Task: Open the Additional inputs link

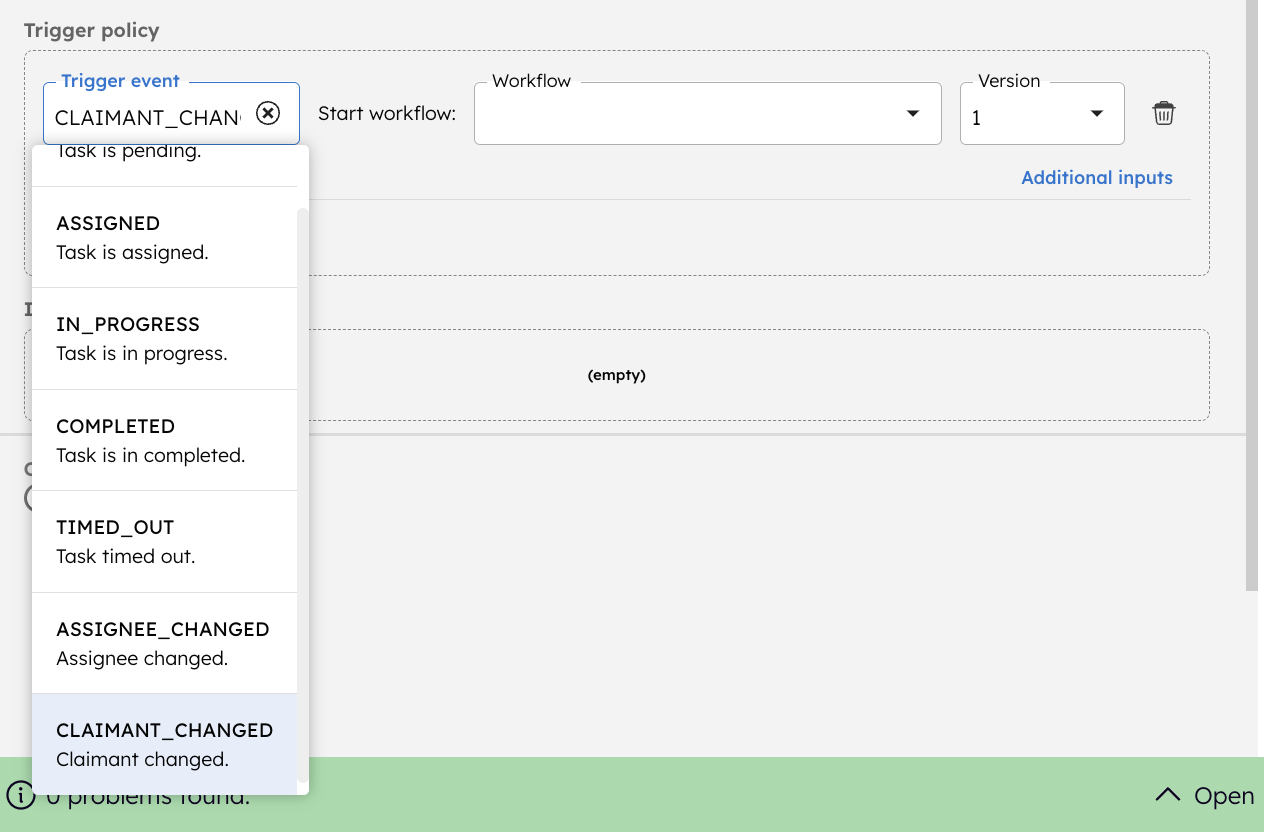Action: (1096, 178)
